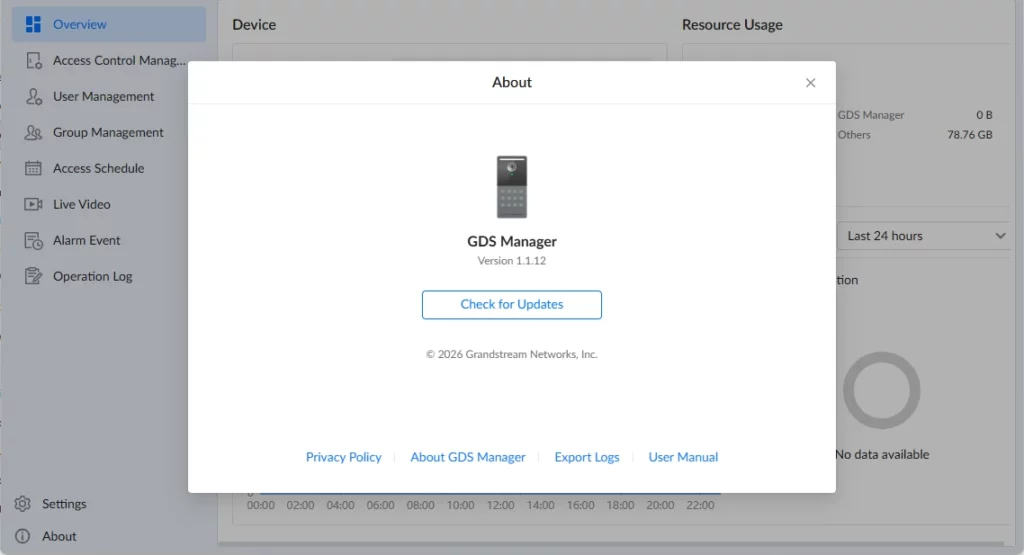The height and width of the screenshot is (555, 1024).
Task: Click the 78.76 GB value
Action: click(x=970, y=135)
